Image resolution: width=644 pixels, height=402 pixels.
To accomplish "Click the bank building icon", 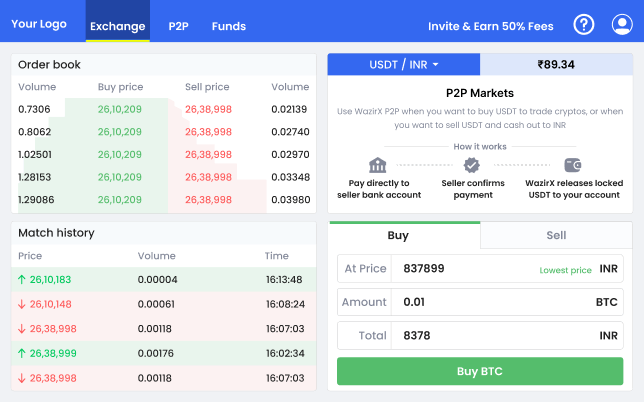I will click(377, 165).
